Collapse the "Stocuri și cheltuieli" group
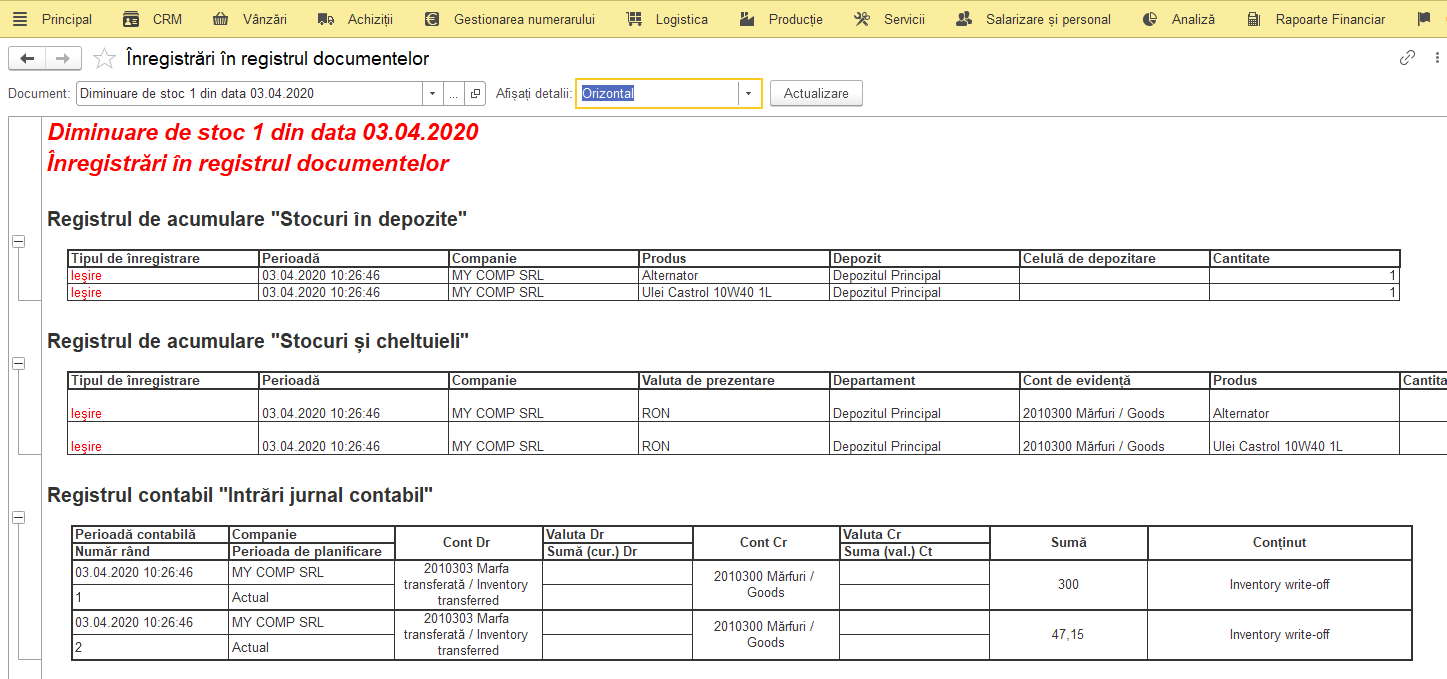Viewport: 1447px width, 679px height. pyautogui.click(x=18, y=364)
